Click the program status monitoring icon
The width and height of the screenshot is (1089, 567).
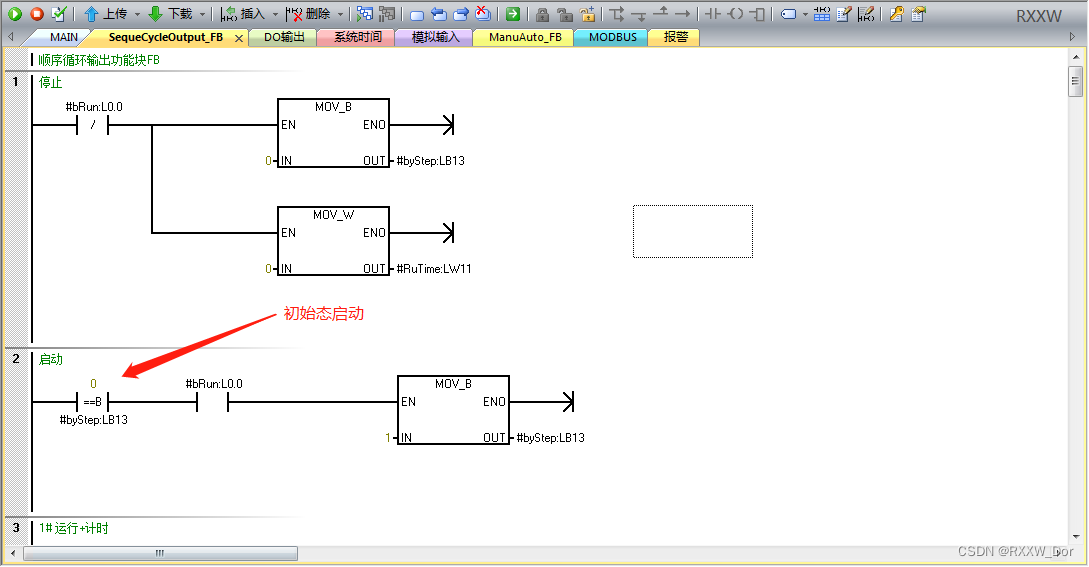[365, 13]
